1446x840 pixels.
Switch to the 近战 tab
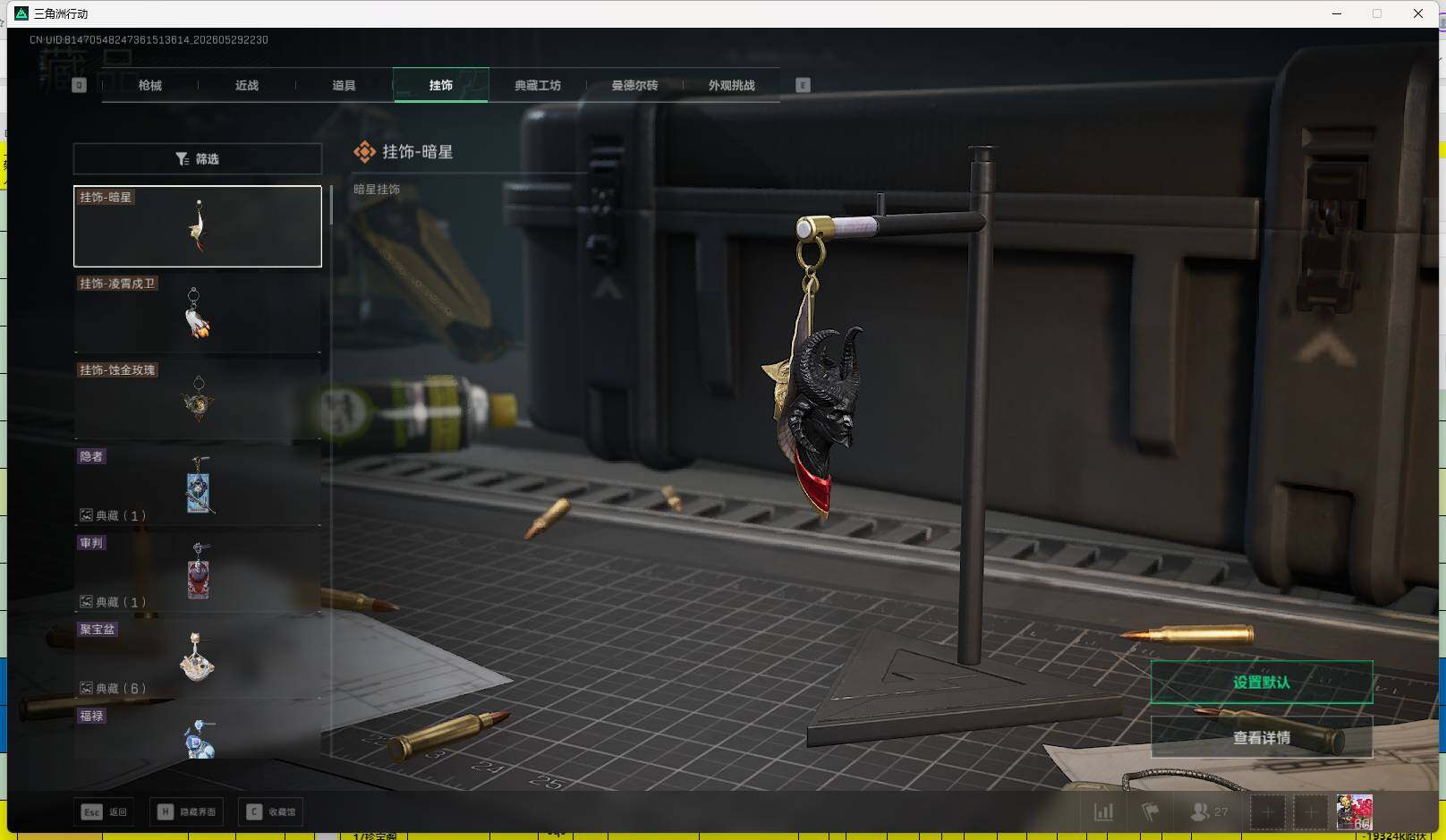point(247,85)
